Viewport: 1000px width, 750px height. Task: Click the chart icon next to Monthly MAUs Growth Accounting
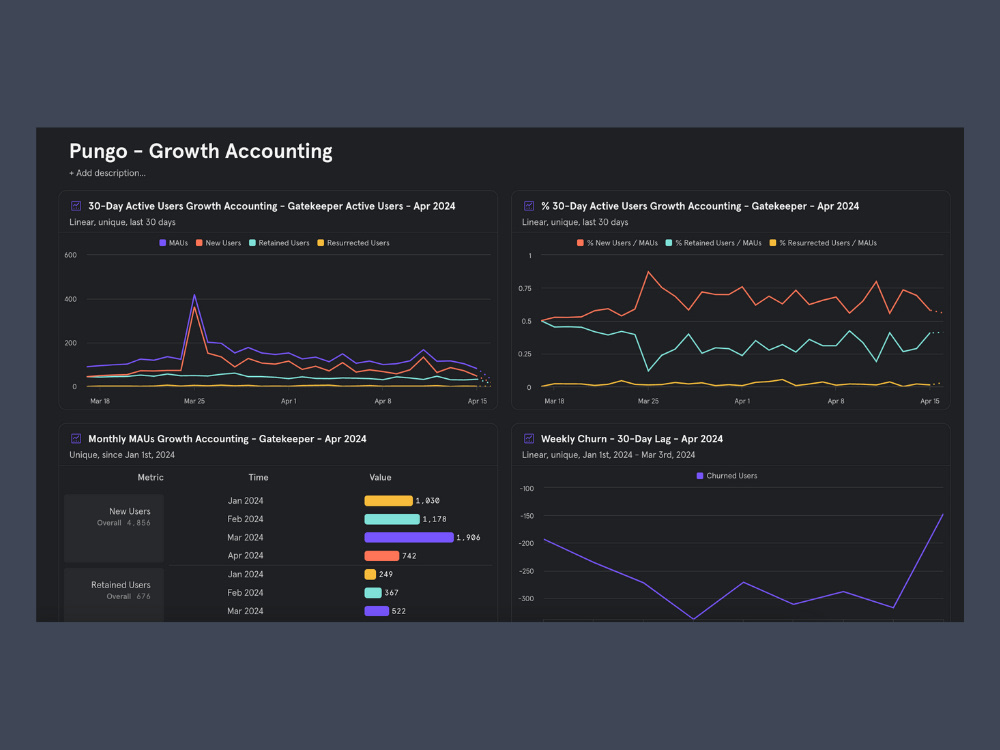[x=74, y=438]
